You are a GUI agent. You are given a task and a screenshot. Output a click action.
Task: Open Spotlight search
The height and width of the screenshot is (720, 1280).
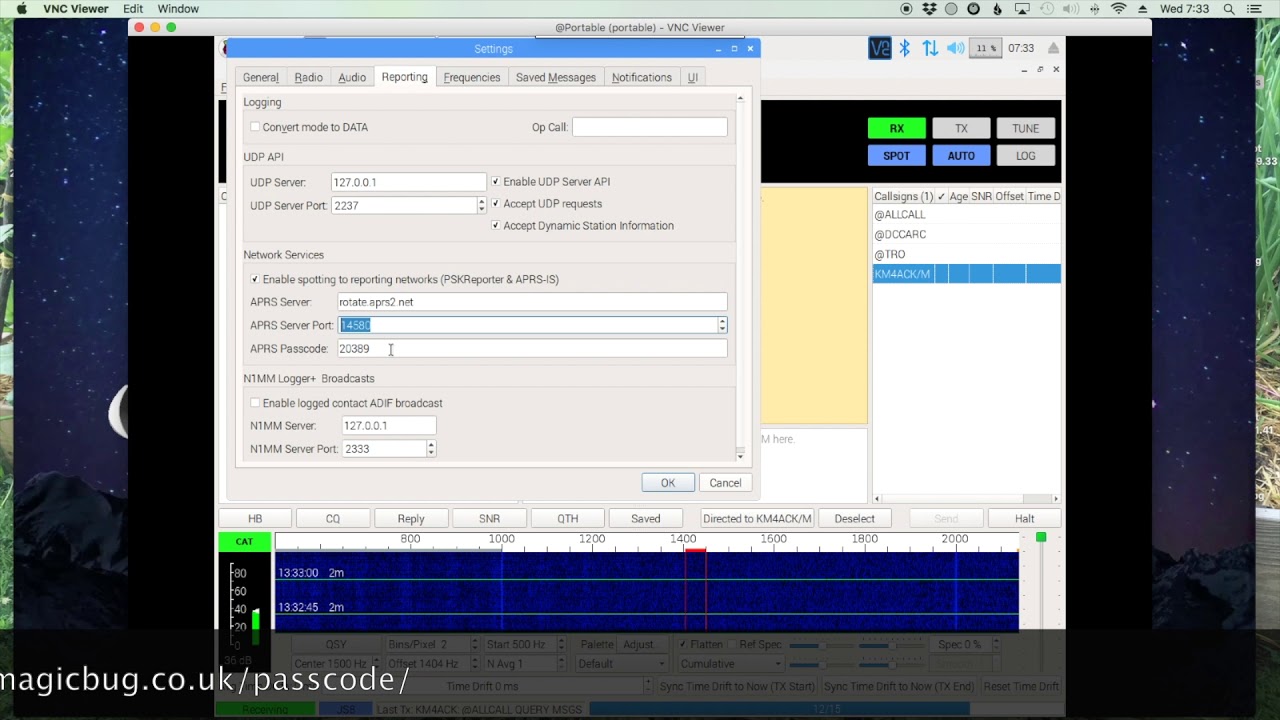tap(1229, 9)
